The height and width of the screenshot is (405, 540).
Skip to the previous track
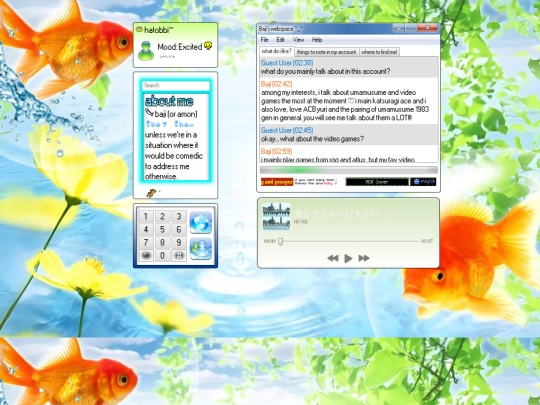click(333, 258)
